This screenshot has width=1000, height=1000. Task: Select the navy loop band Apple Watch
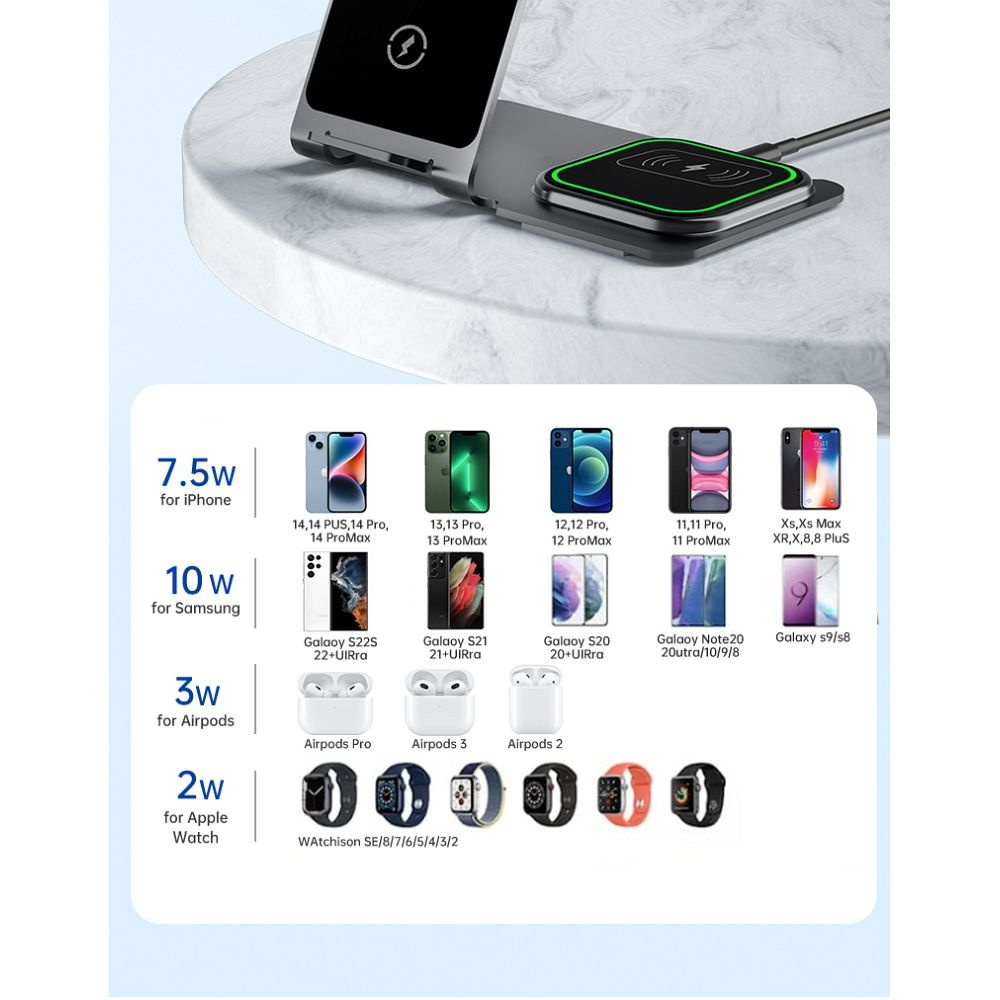click(477, 795)
